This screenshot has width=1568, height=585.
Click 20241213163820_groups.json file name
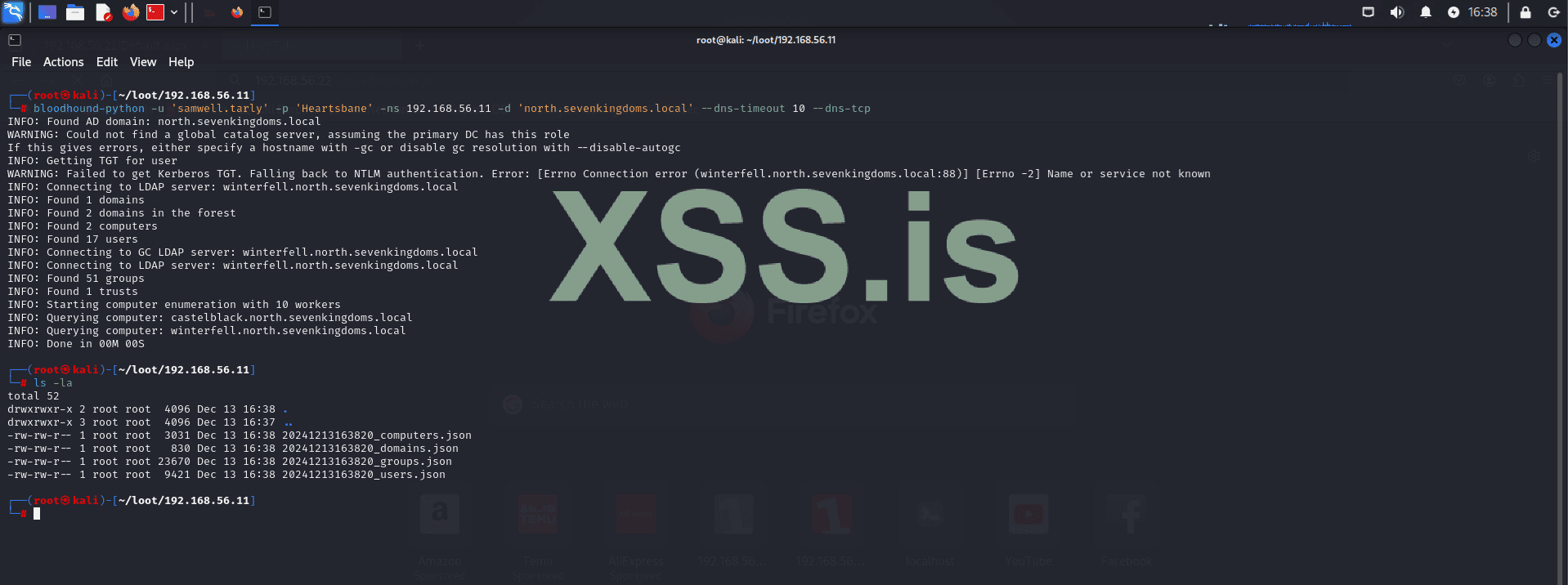[x=367, y=462]
